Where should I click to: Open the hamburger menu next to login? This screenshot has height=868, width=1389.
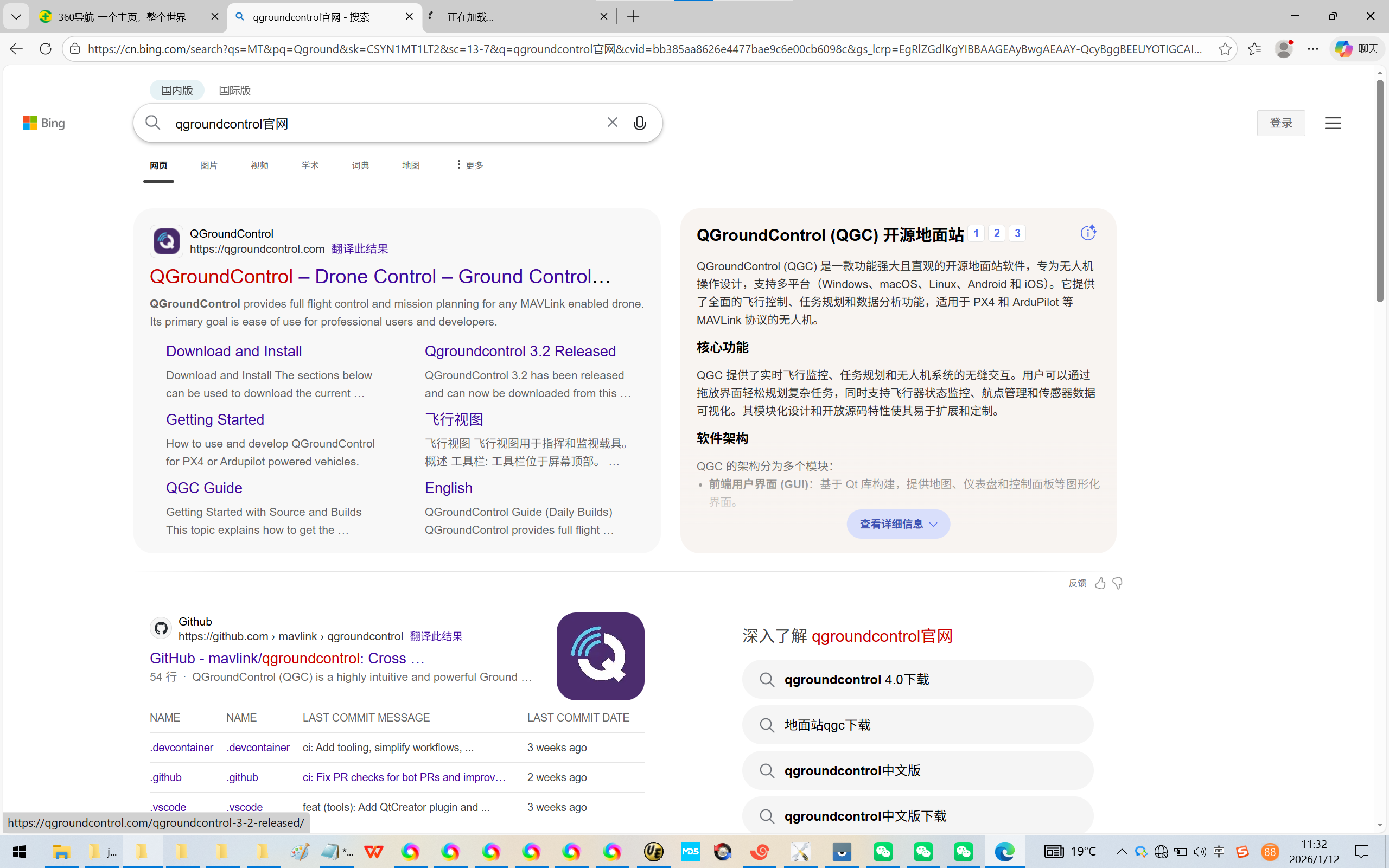click(1333, 123)
